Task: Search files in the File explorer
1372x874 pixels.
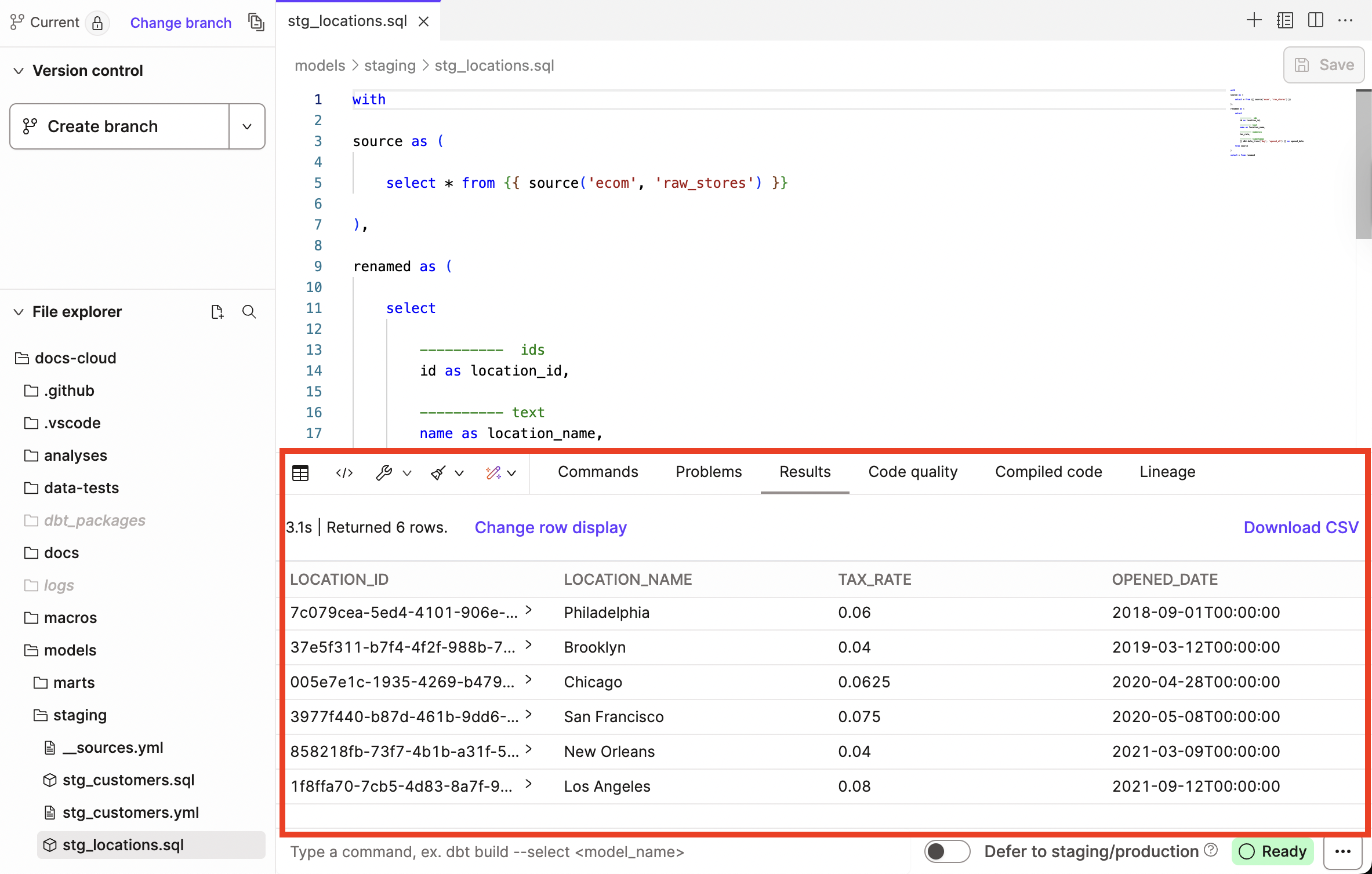Action: (249, 311)
